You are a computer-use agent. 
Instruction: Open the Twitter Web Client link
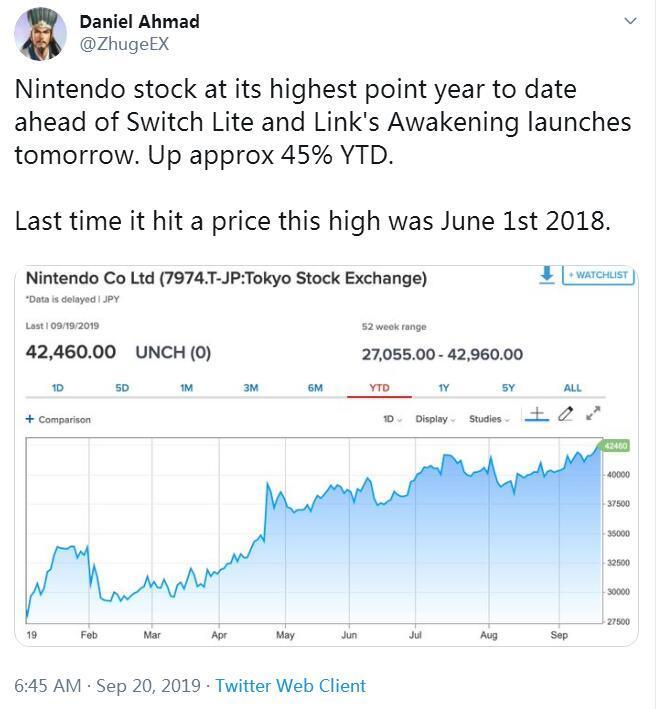point(290,685)
